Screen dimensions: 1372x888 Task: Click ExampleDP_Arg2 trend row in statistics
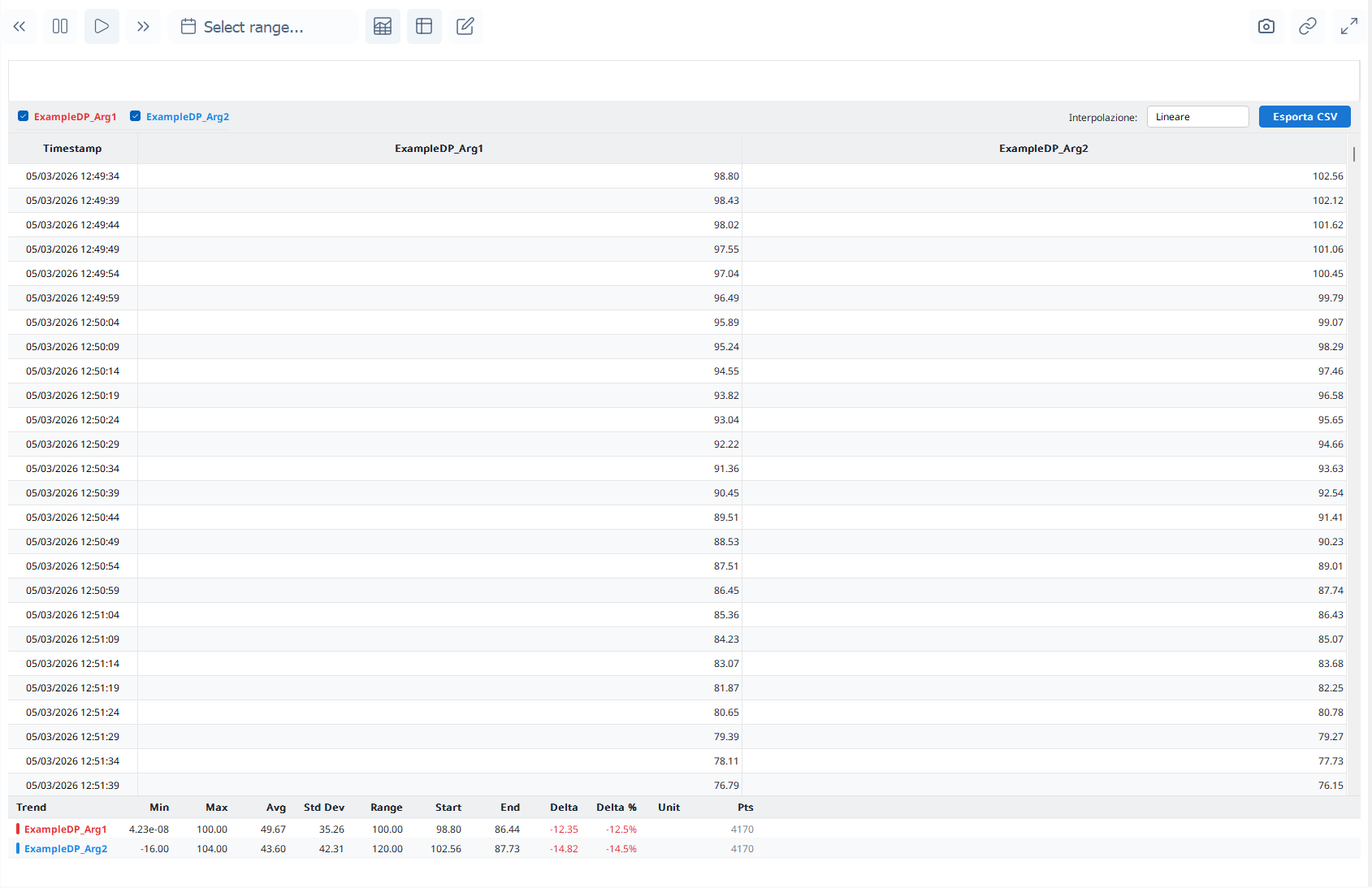point(66,849)
